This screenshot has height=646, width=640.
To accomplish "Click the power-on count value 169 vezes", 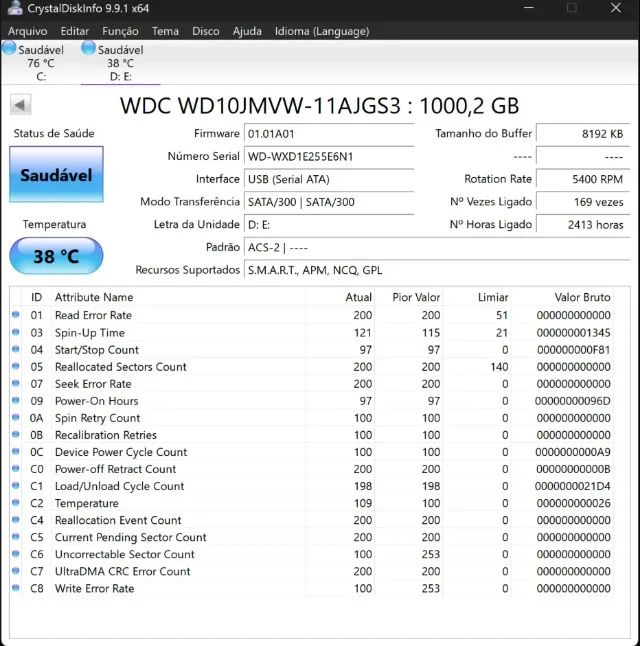I will point(583,202).
